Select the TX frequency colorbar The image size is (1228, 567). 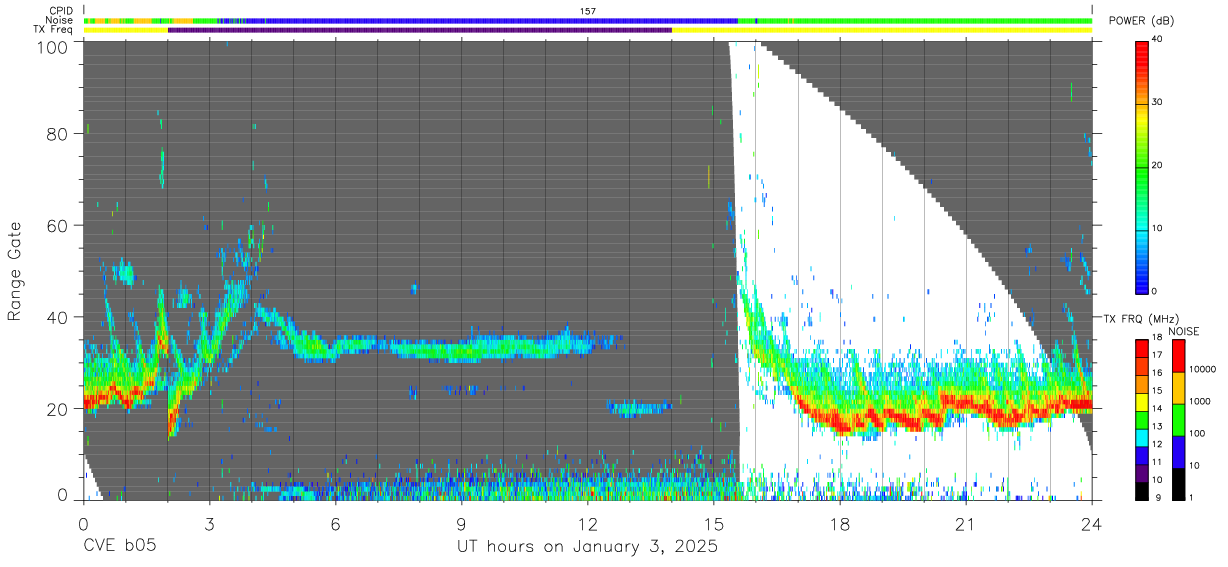click(x=1142, y=420)
